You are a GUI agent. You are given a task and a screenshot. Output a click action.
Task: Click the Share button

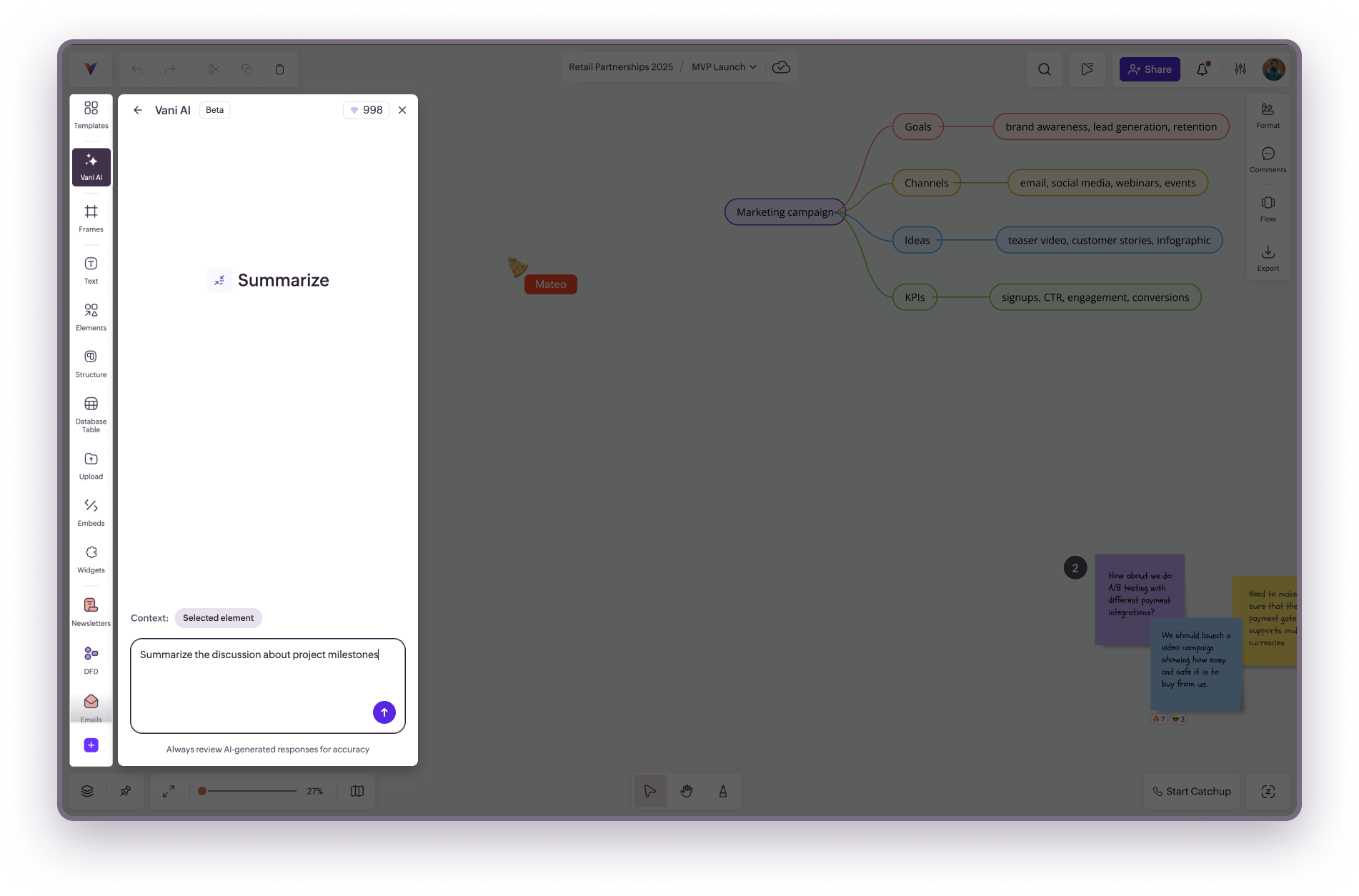tap(1150, 69)
